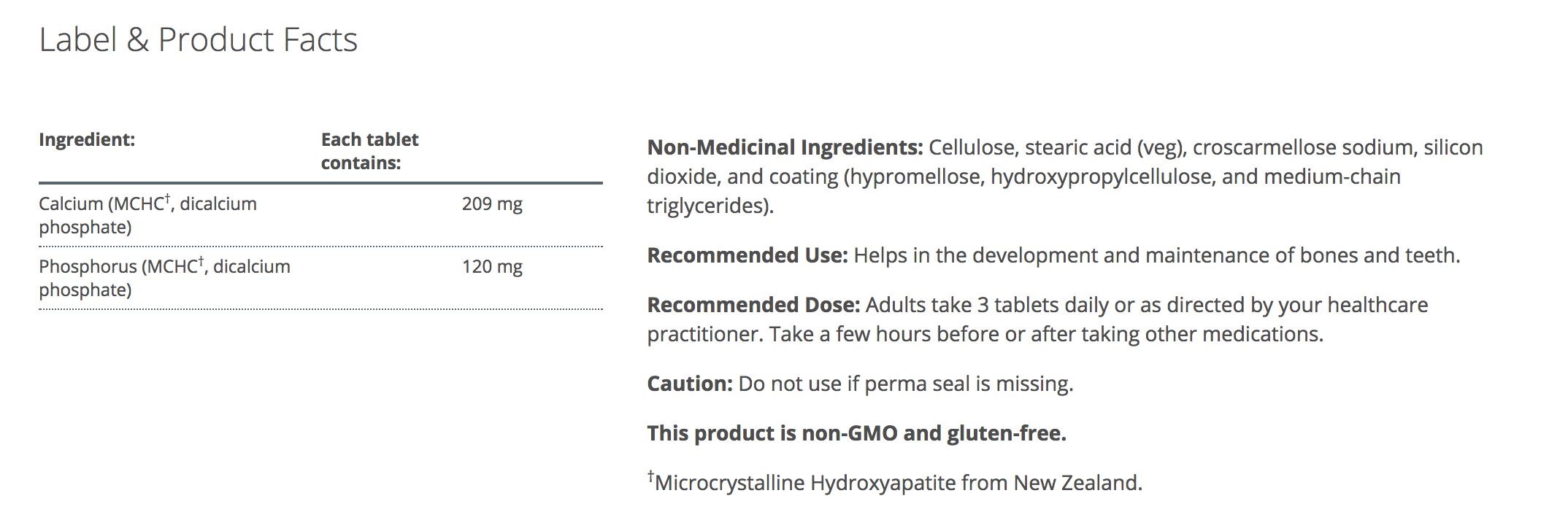This screenshot has width=1568, height=512.
Task: Click the Label & Product Facts heading
Action: pos(198,39)
